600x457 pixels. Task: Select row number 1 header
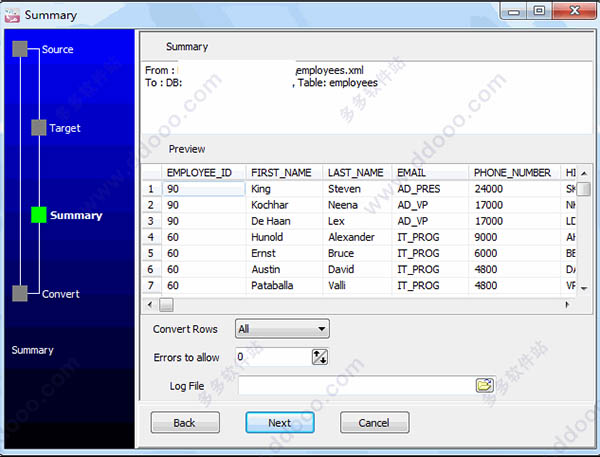[x=152, y=189]
